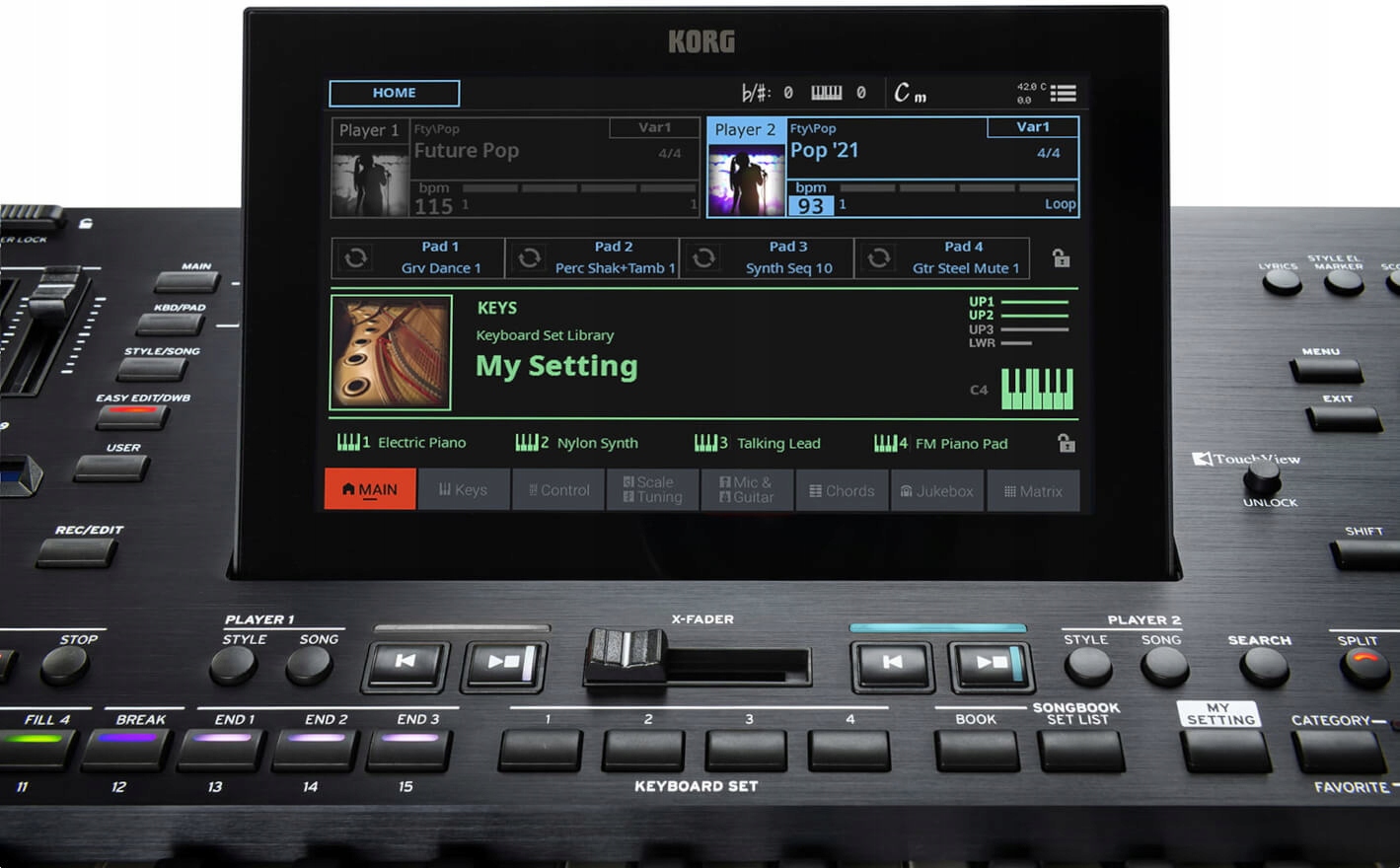Hit the SEARCH hardware button

point(1264,668)
